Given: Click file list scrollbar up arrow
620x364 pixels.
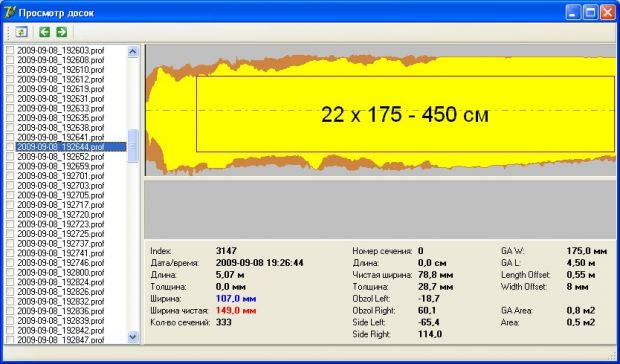Looking at the screenshot, I should coord(133,51).
